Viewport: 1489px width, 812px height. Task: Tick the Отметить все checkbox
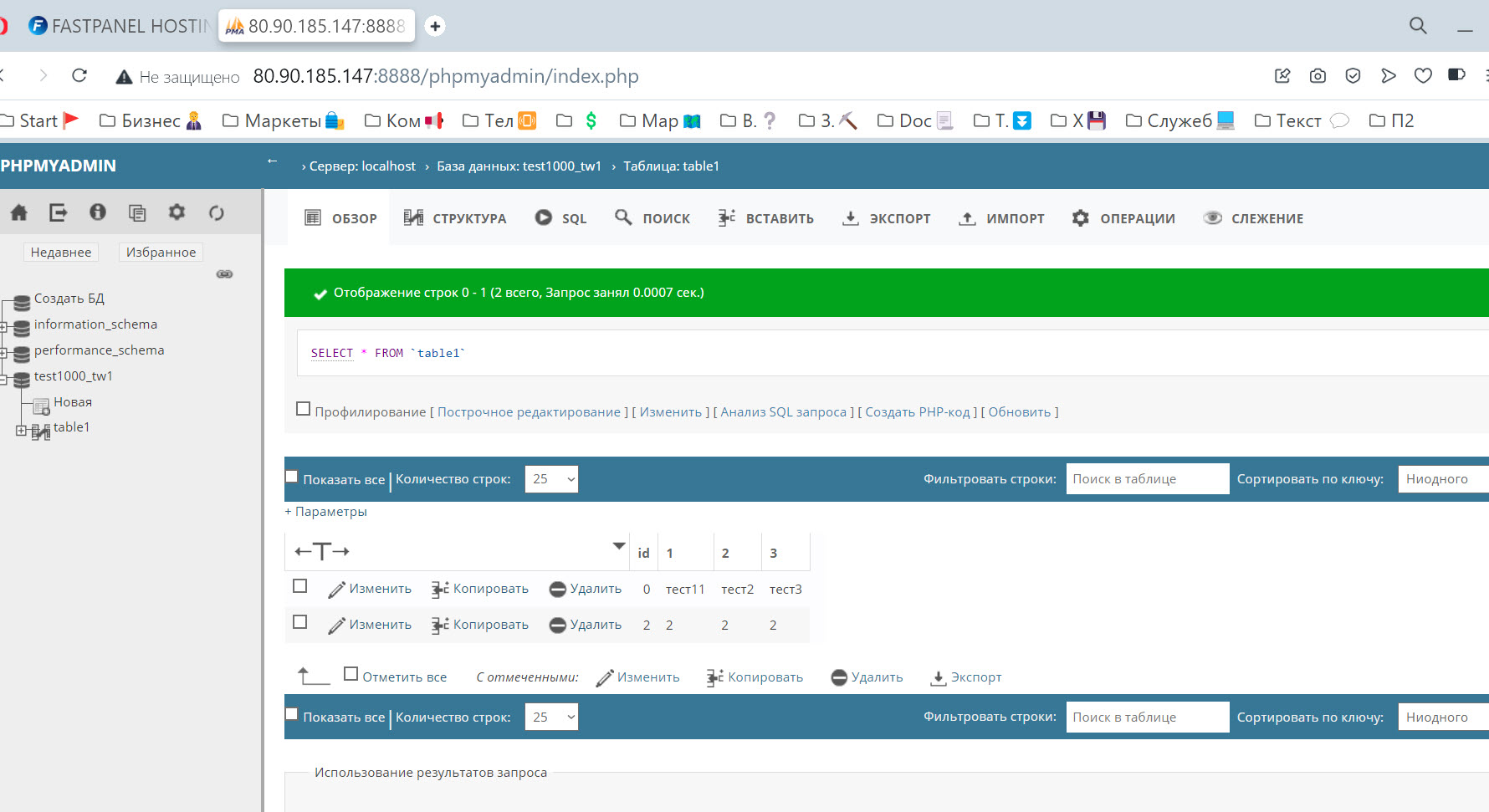pos(351,674)
